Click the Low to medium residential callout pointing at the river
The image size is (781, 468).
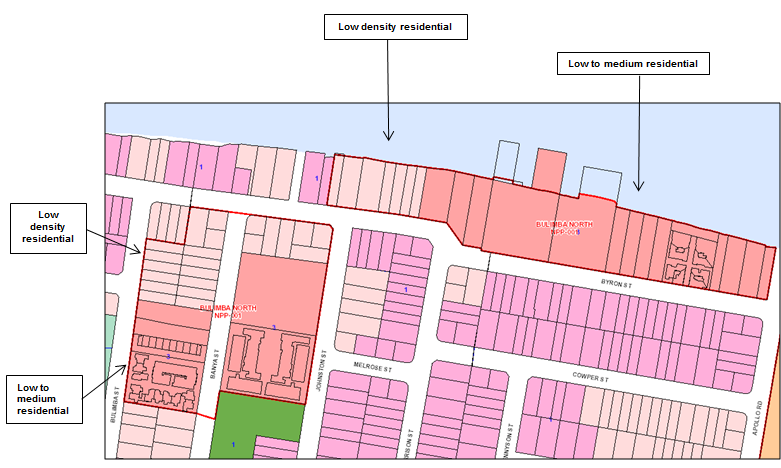point(632,63)
